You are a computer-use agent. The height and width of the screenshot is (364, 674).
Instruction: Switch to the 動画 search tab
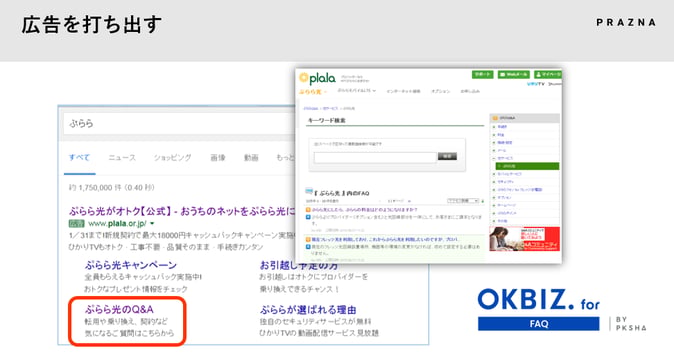click(251, 158)
